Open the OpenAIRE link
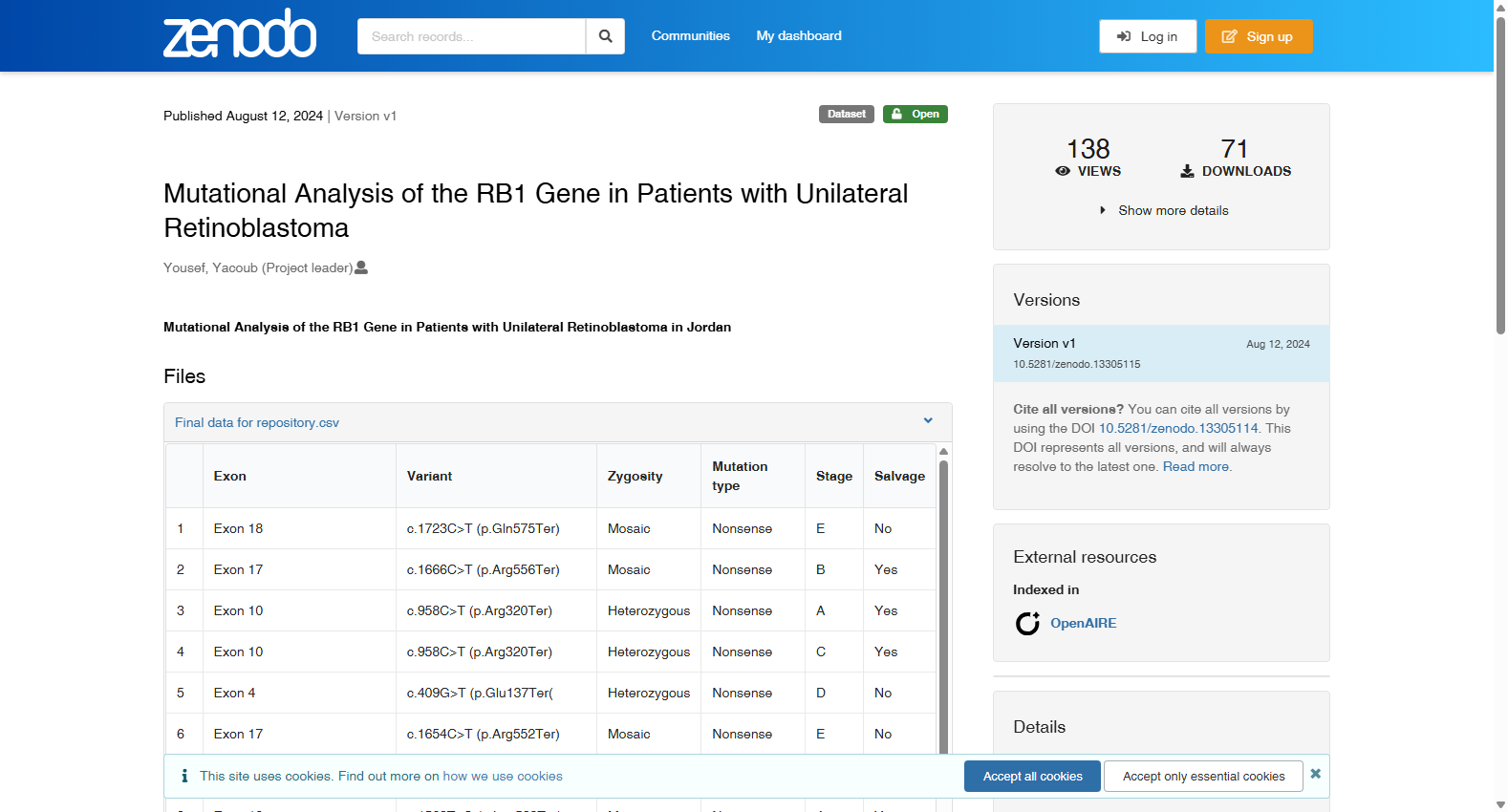 pos(1083,623)
